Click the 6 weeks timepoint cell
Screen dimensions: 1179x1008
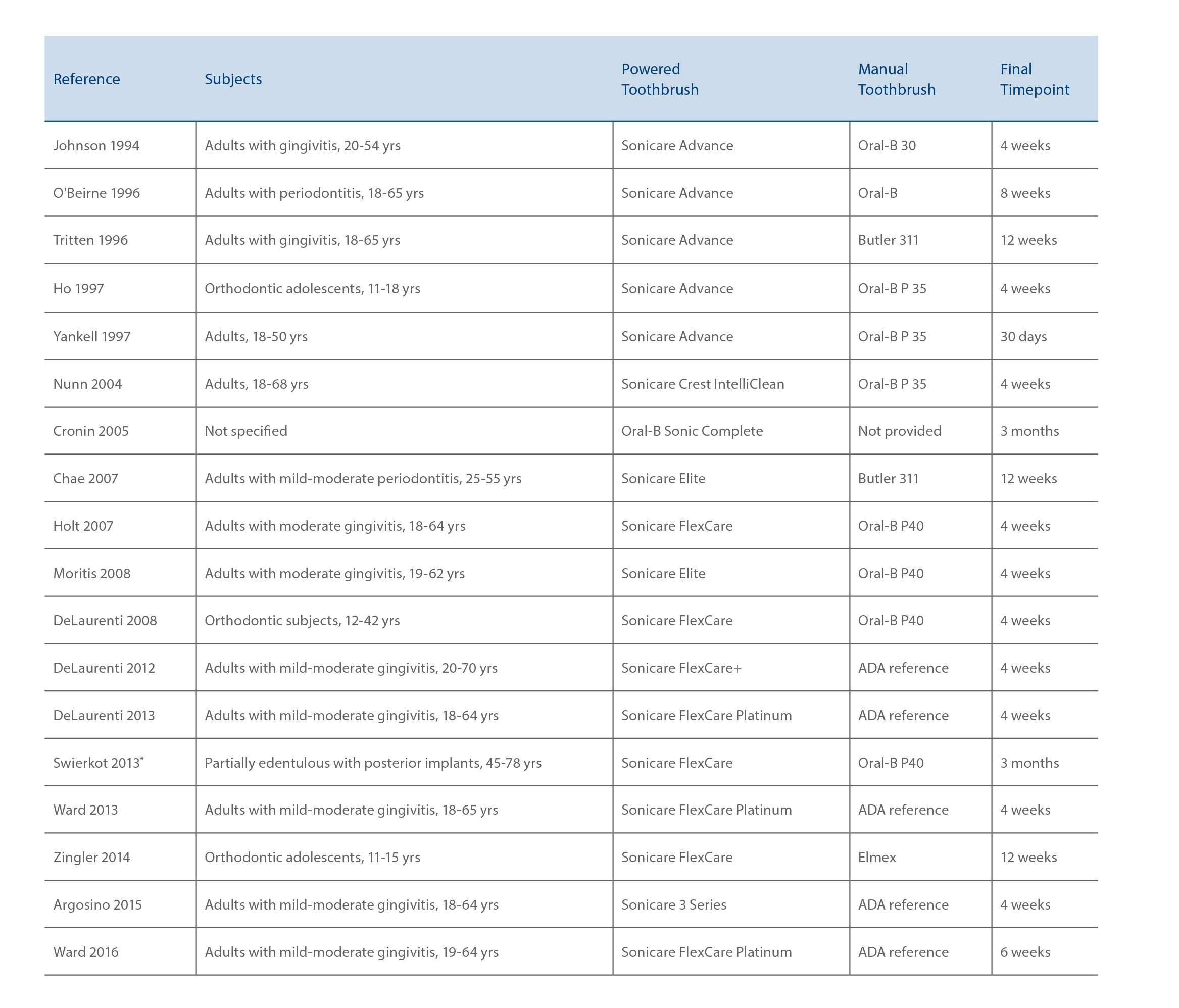click(x=1025, y=952)
